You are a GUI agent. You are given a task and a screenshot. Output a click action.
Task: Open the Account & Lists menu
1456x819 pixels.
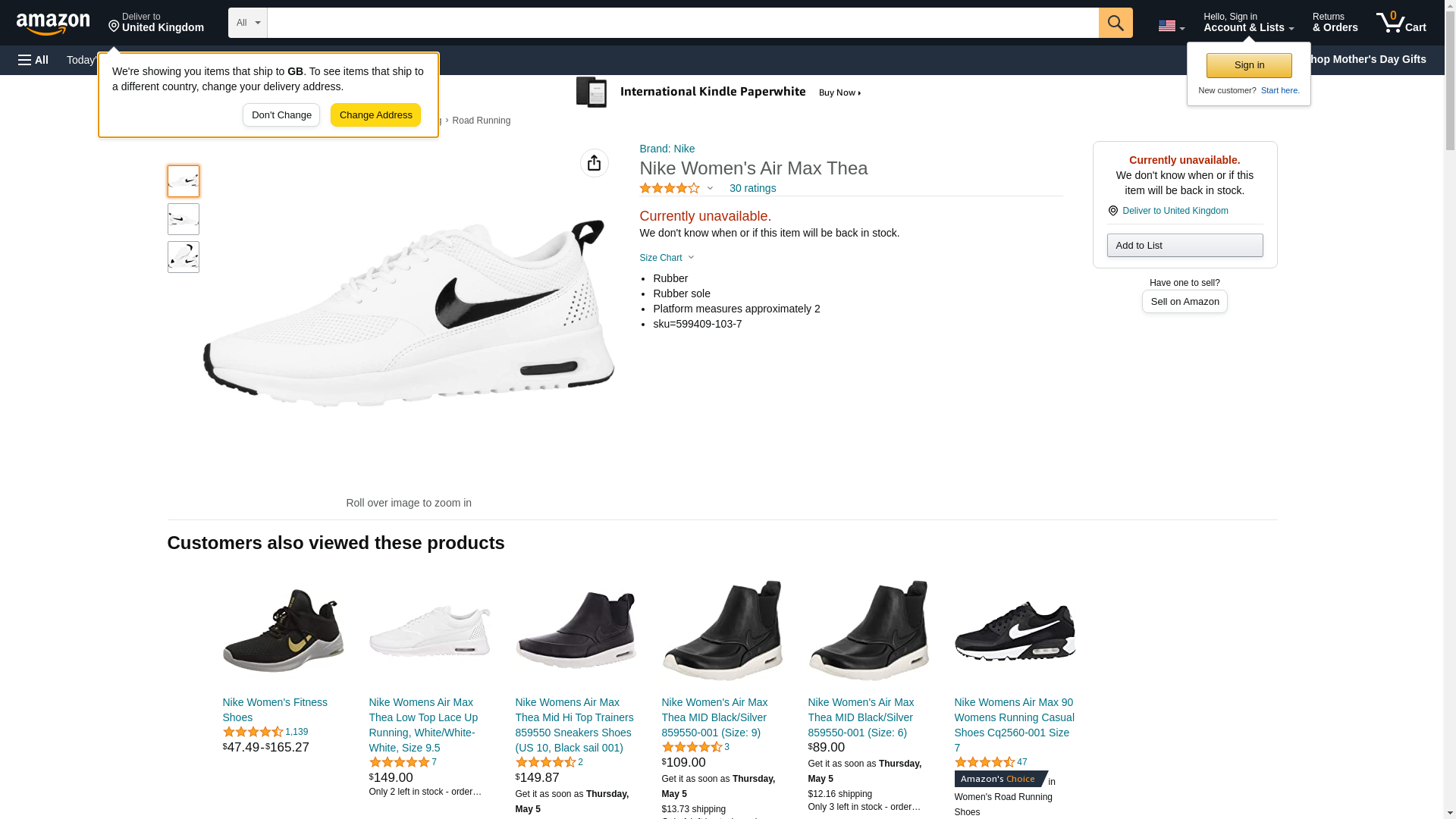pos(1247,23)
